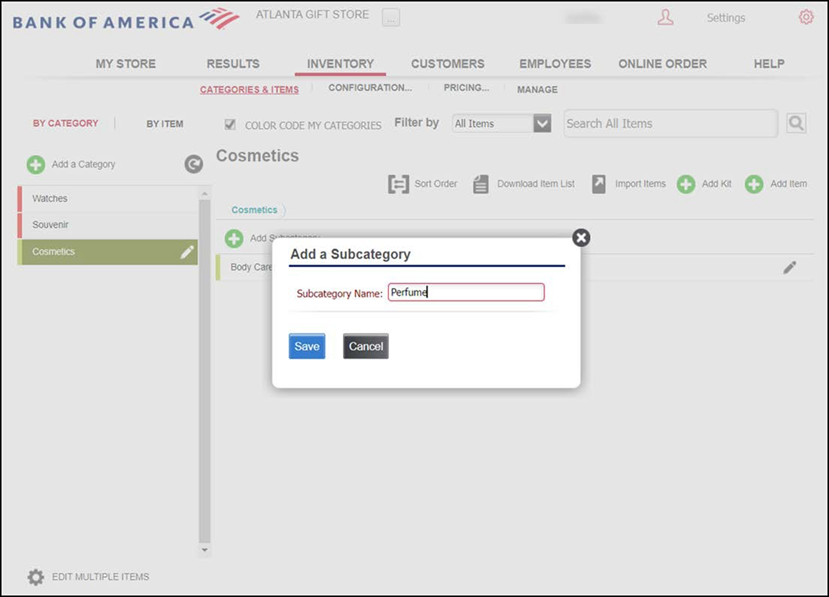Click the Add Kit plus icon
Screen dimensions: 829x597
pyautogui.click(x=686, y=184)
